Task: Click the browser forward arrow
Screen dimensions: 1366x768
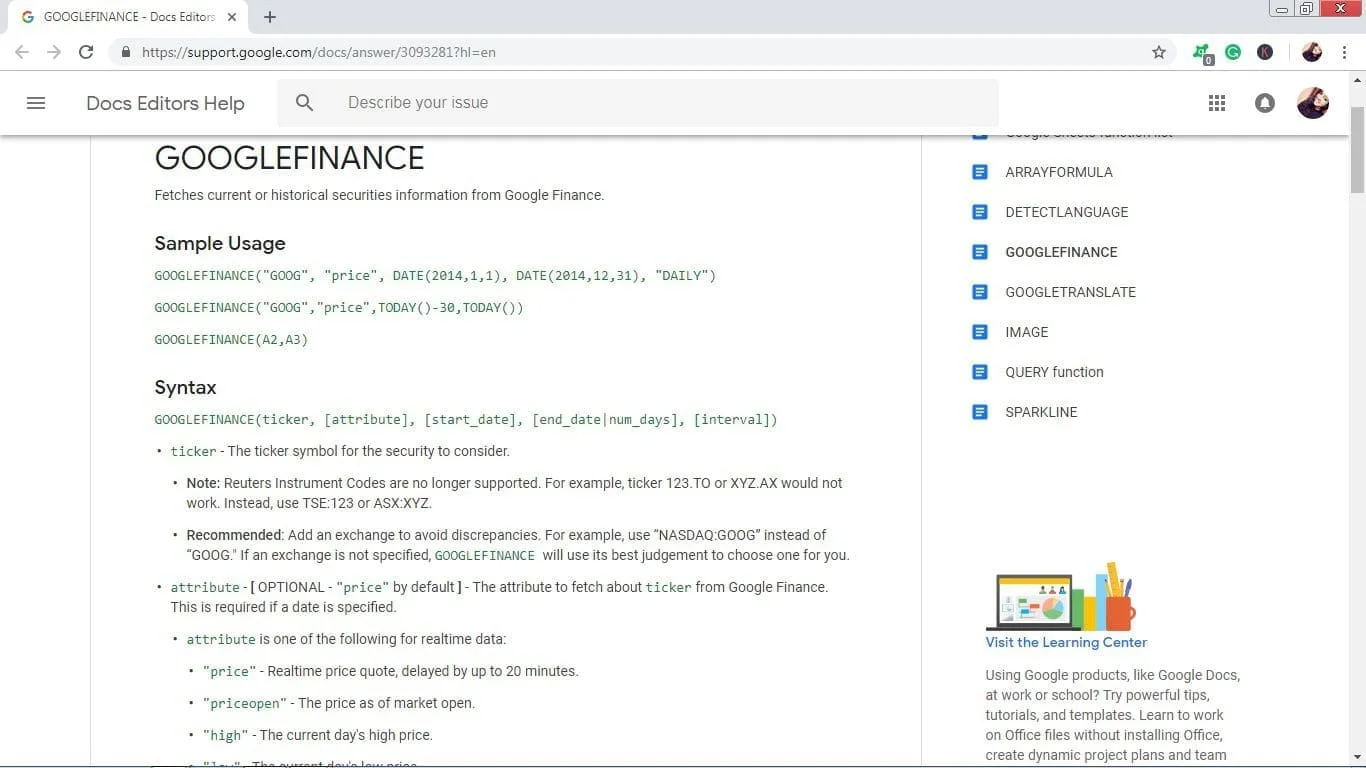Action: click(x=54, y=52)
